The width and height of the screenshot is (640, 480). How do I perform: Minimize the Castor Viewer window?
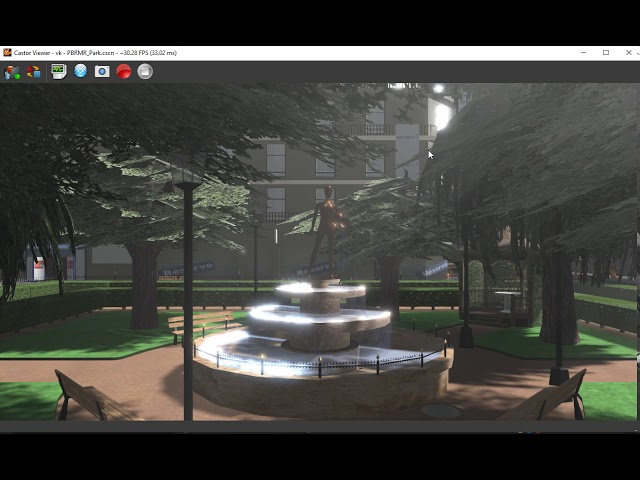(x=584, y=53)
